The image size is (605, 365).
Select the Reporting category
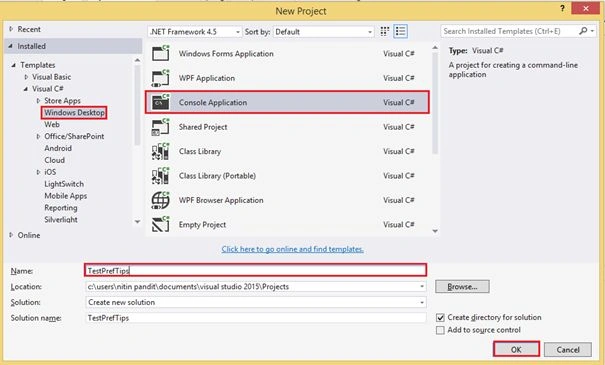coord(61,208)
